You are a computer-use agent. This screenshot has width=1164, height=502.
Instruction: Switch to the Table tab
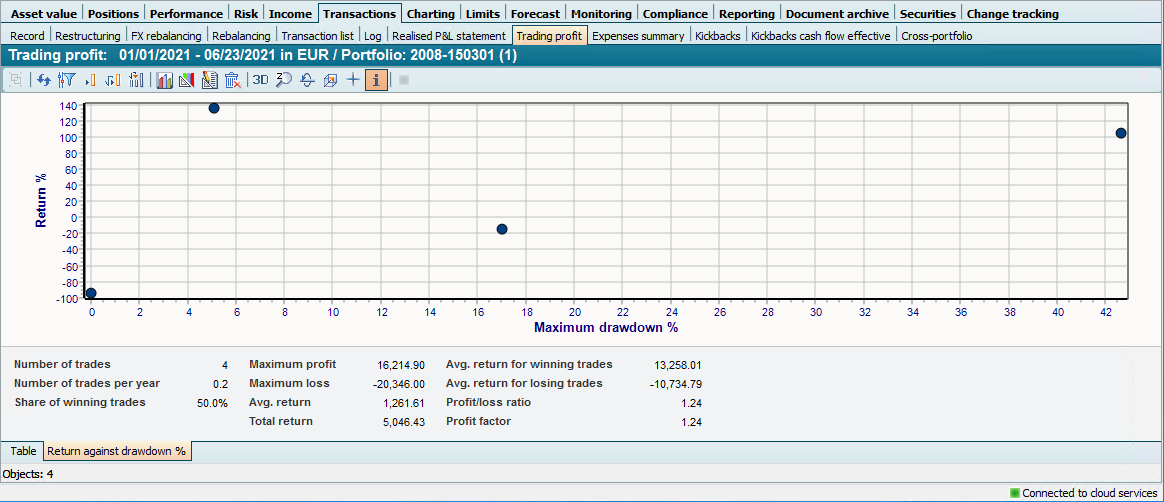coord(23,451)
